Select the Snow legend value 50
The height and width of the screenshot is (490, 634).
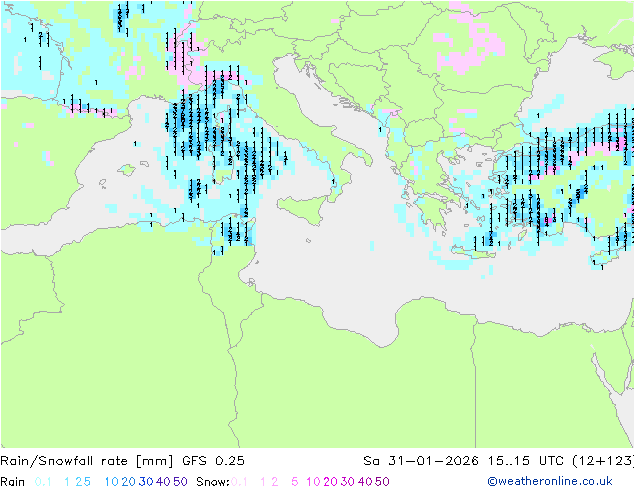(382, 482)
